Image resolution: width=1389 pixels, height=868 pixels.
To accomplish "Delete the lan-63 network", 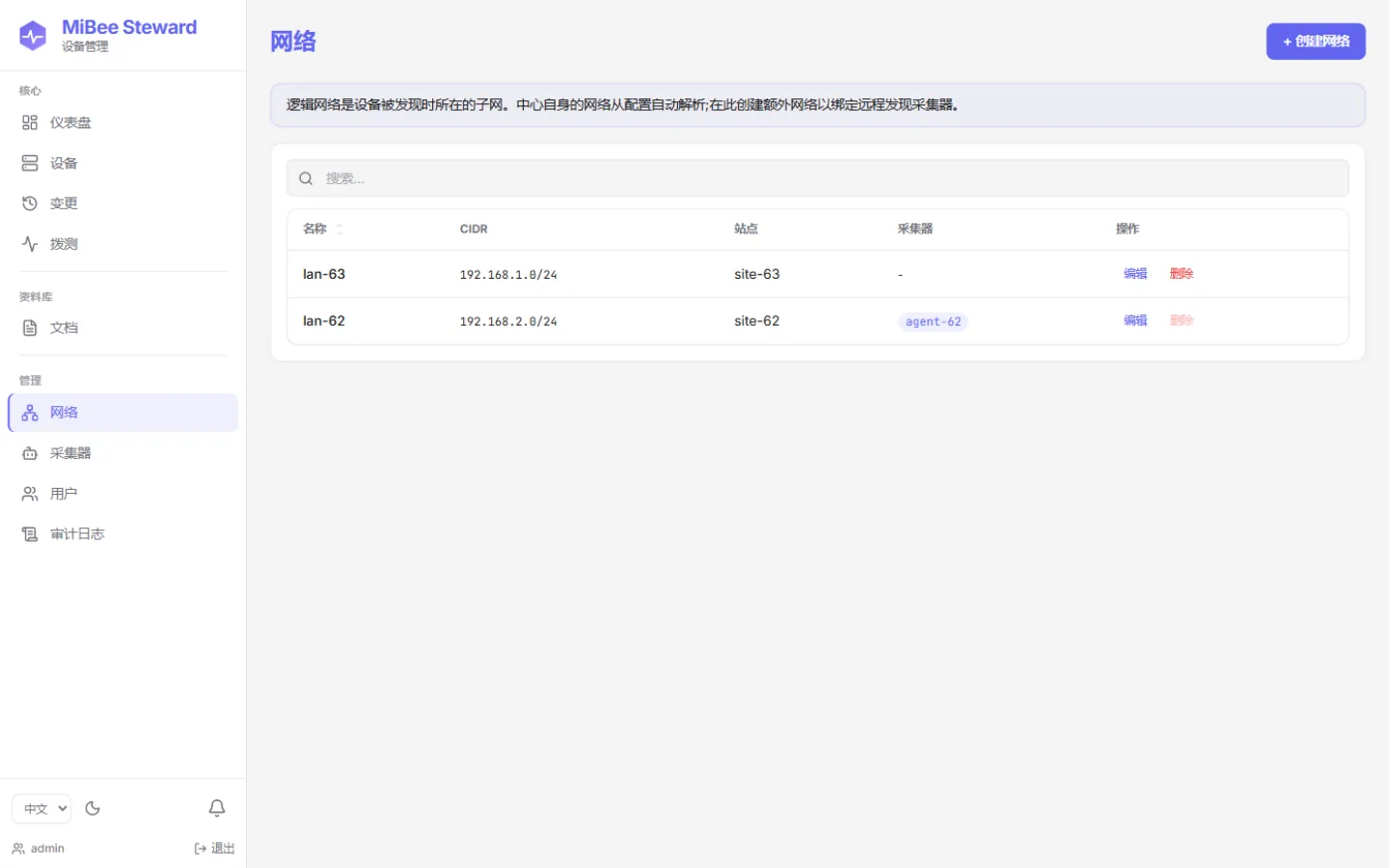I will [x=1182, y=274].
